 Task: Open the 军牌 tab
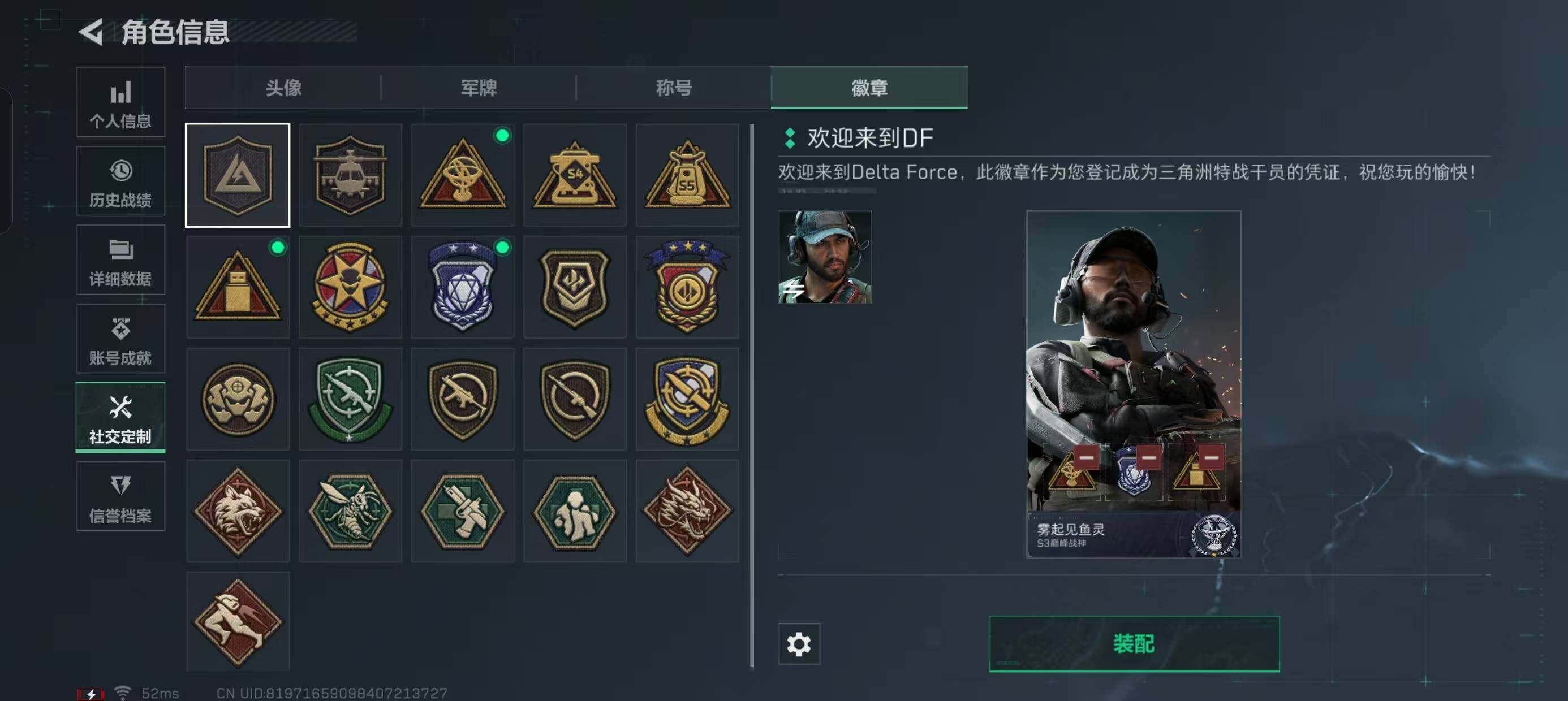point(479,88)
